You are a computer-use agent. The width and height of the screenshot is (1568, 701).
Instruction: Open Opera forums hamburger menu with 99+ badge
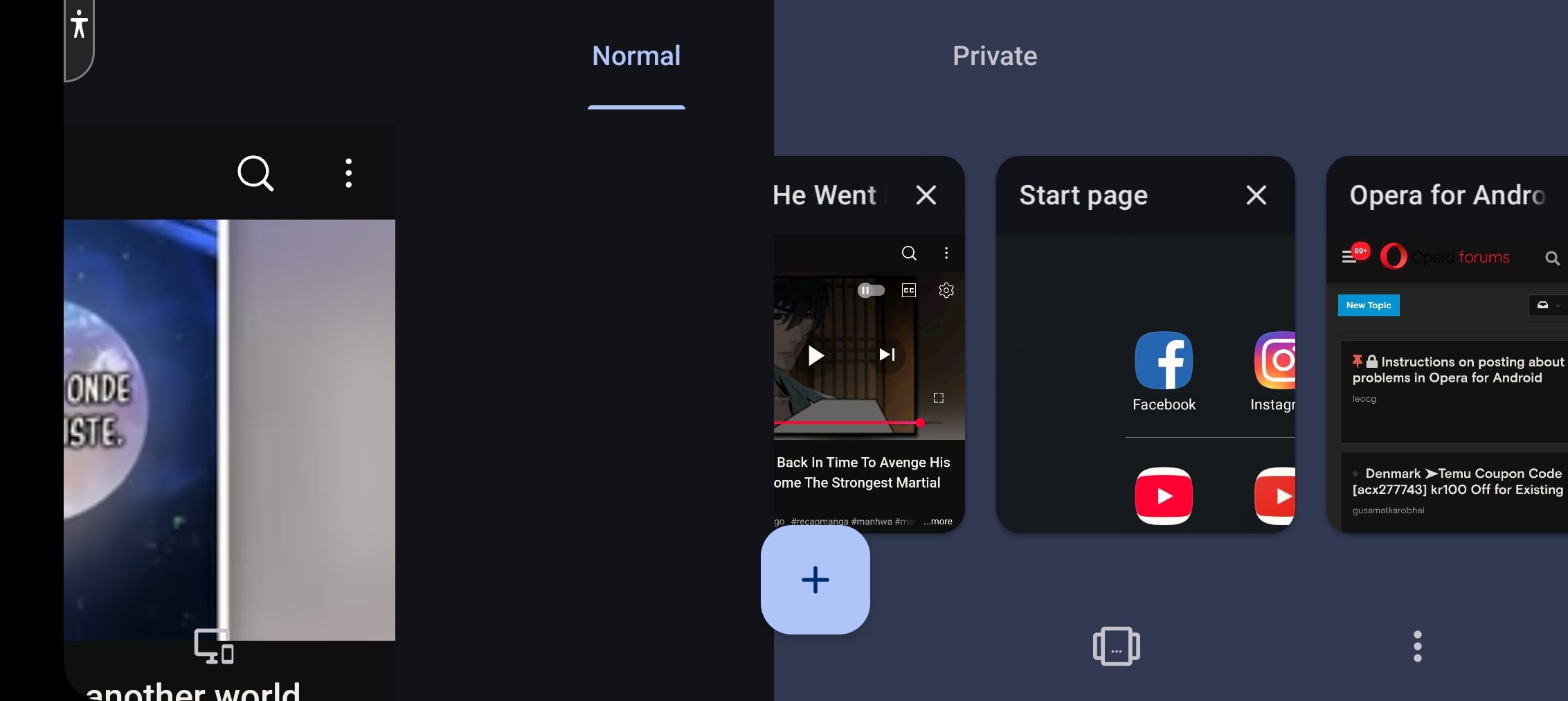pos(1355,256)
